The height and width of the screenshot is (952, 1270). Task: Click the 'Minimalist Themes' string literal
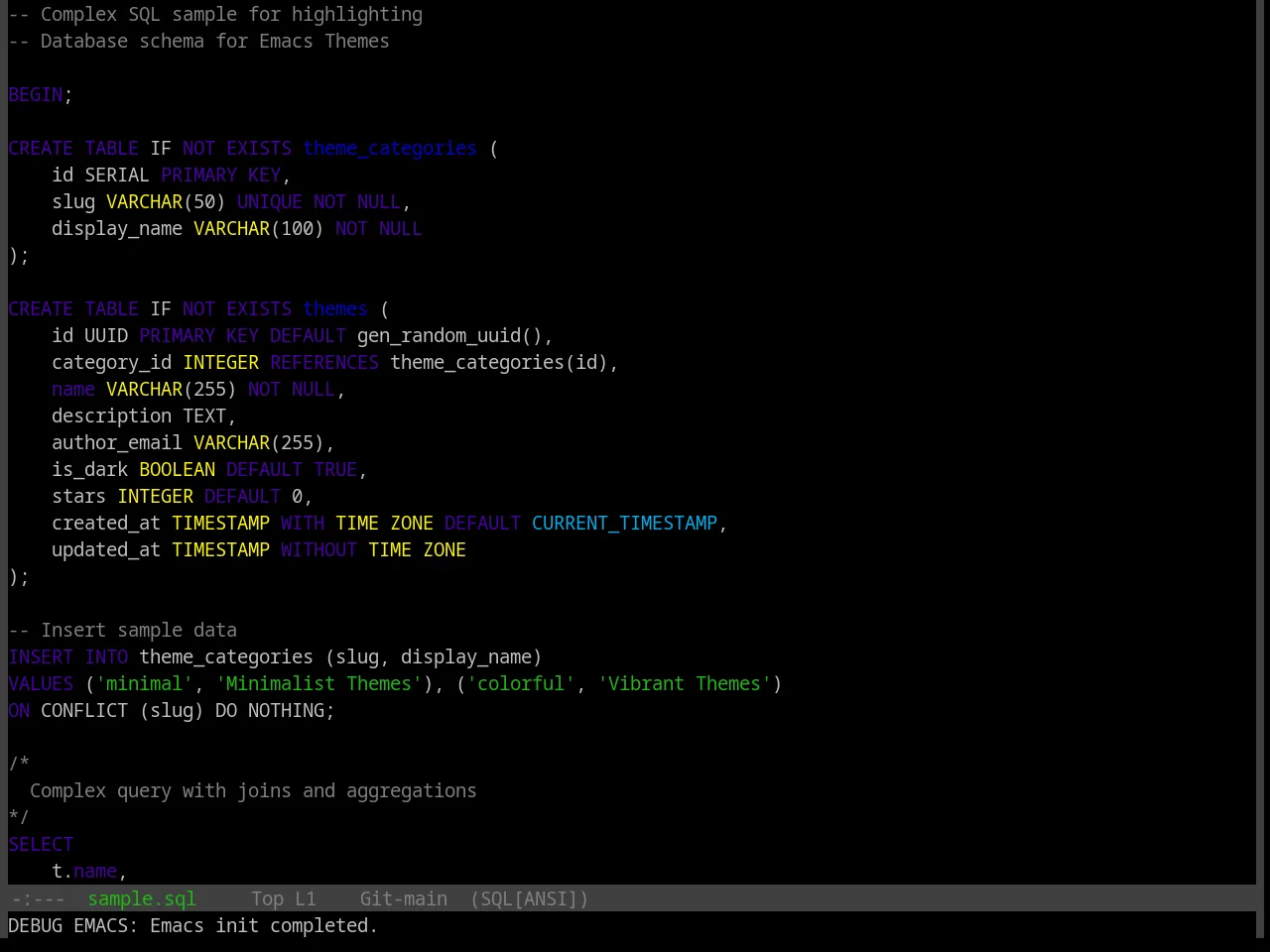click(x=318, y=683)
